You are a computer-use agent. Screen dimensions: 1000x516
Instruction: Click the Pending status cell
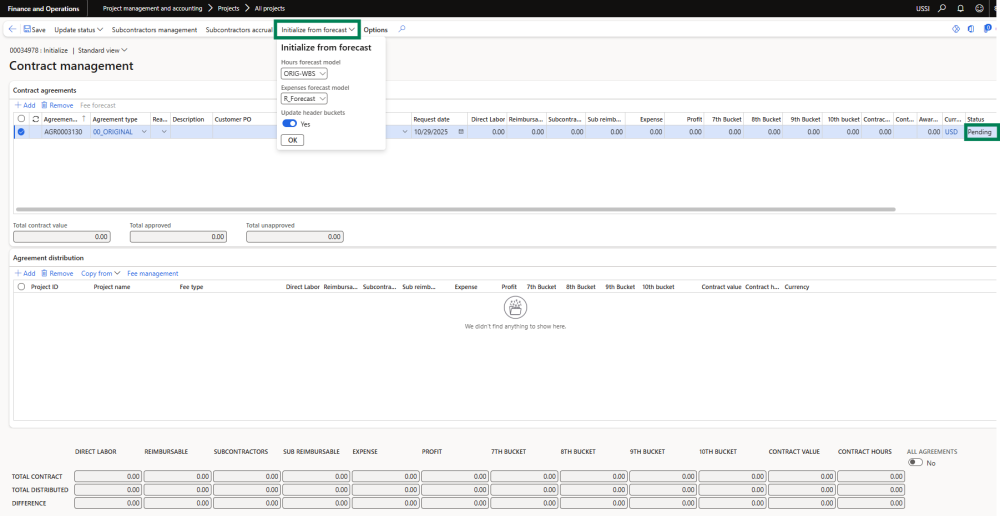pos(980,132)
